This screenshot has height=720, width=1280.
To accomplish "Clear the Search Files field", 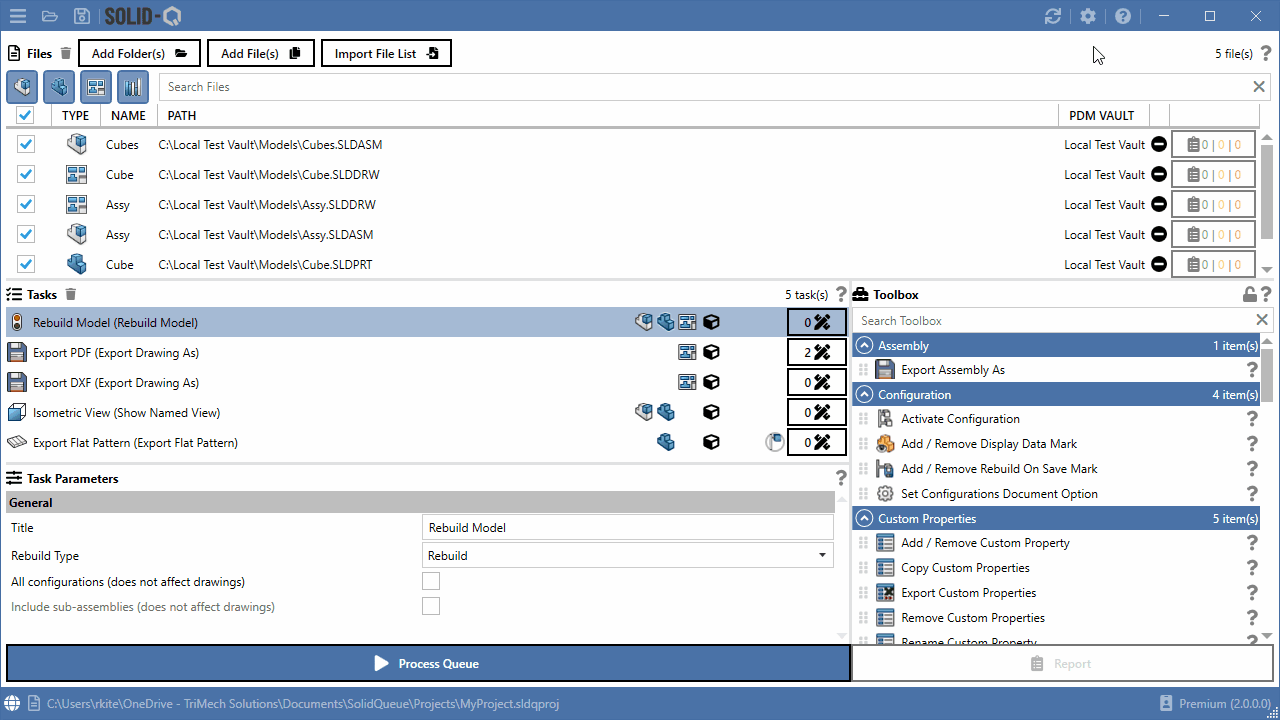I will click(1259, 87).
